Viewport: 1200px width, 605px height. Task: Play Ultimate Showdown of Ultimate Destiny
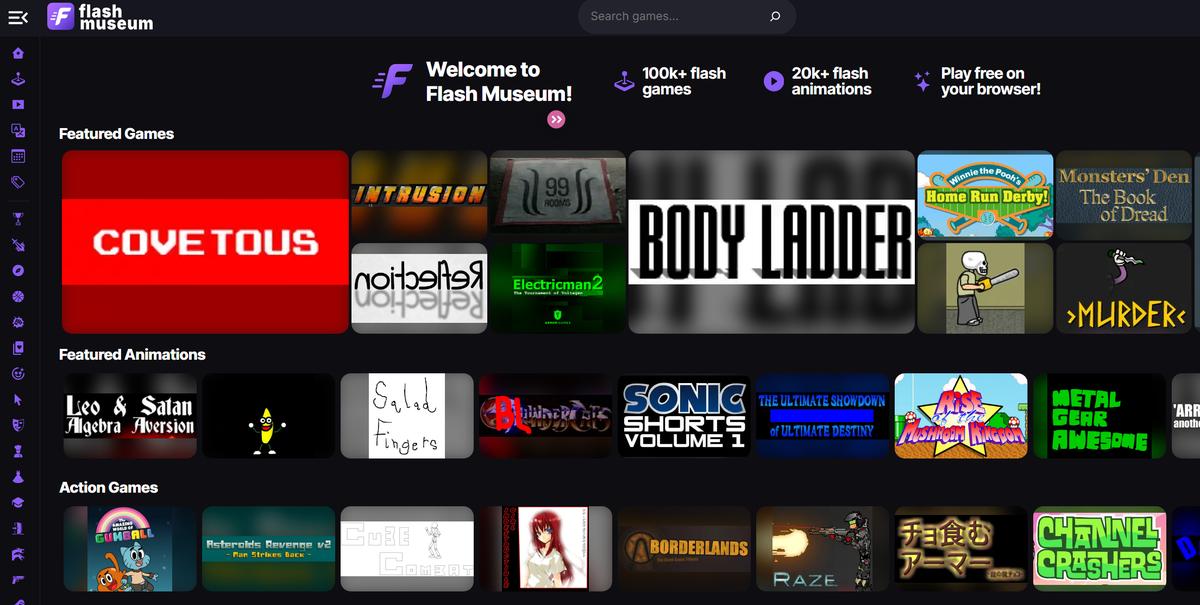(x=822, y=416)
